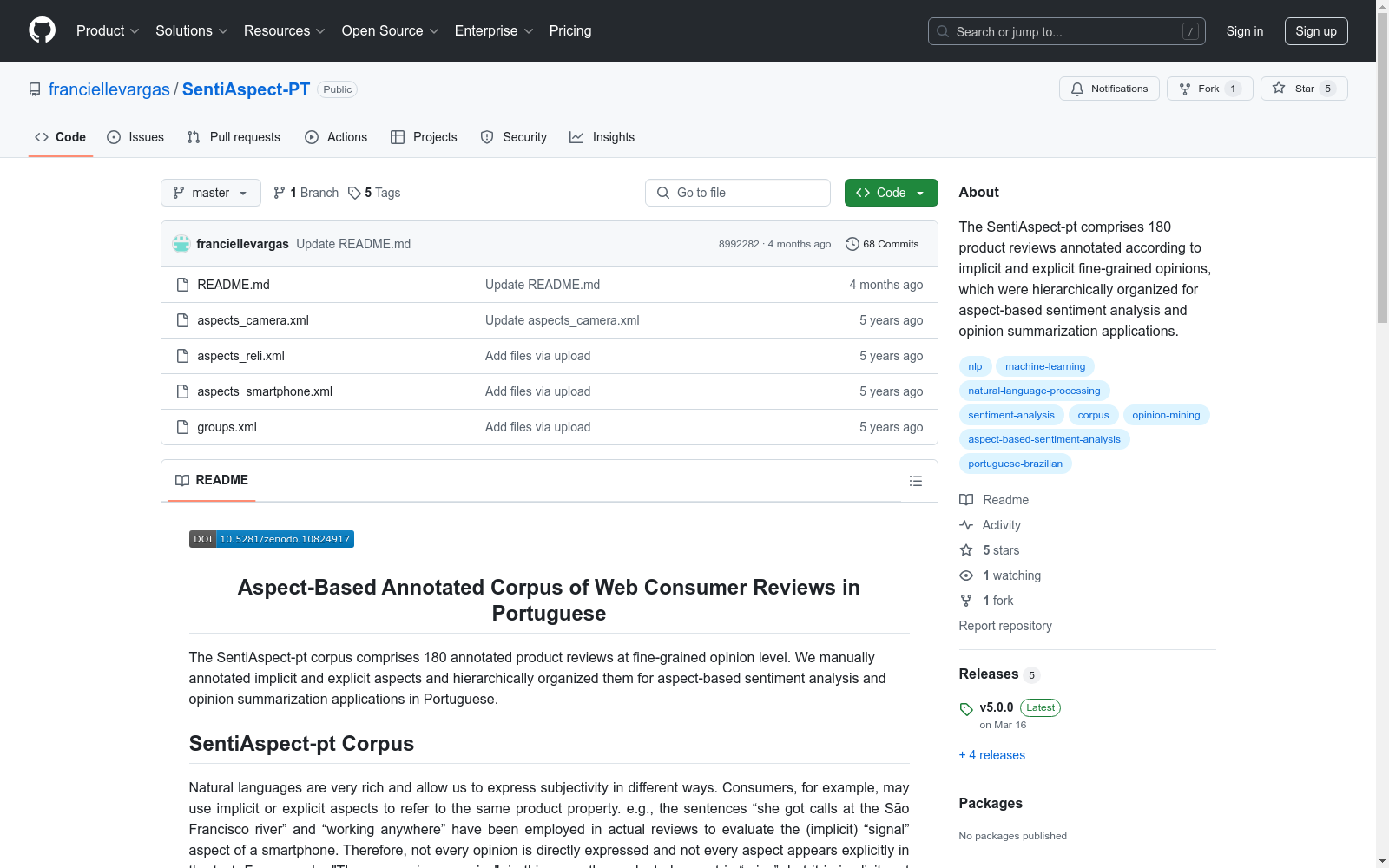Click the corpus topic tag
The height and width of the screenshot is (868, 1389).
pyautogui.click(x=1094, y=415)
